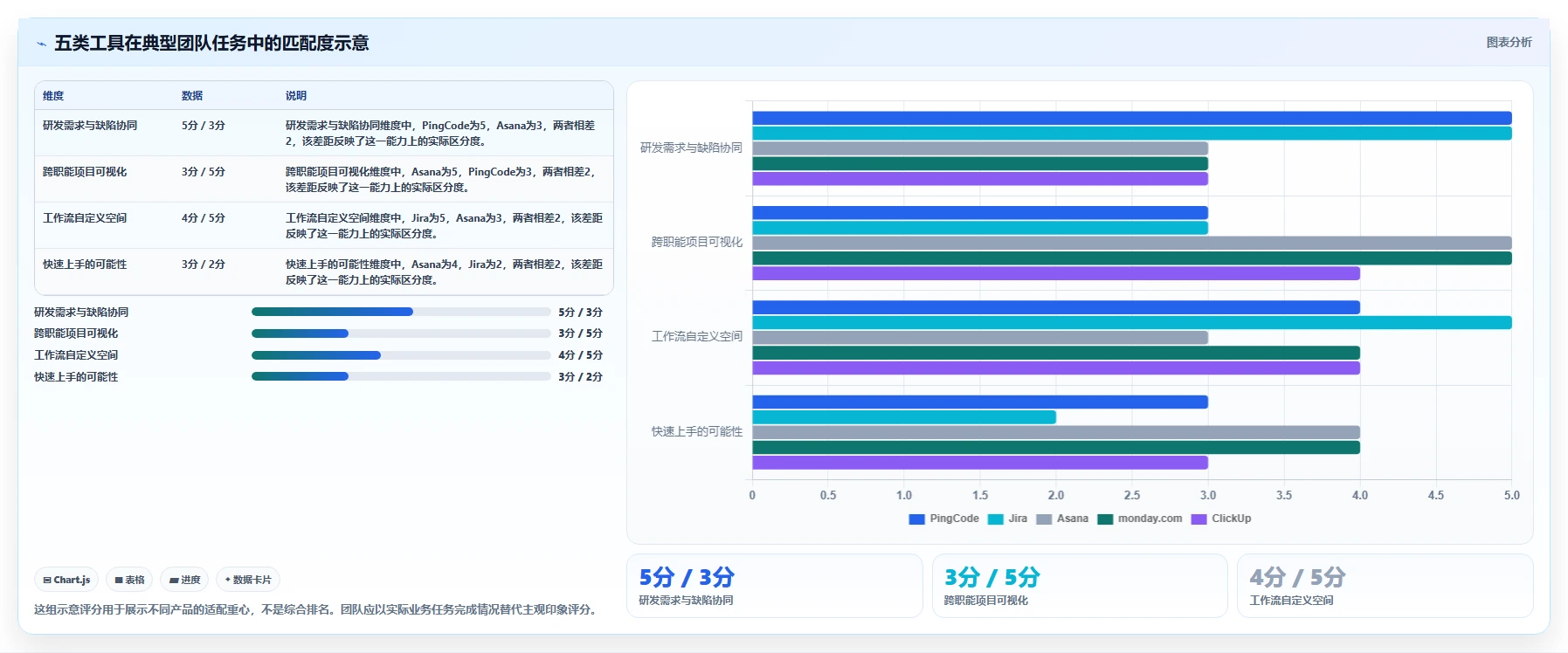Click the progress bar for 工作流自定义空间
The height and width of the screenshot is (653, 1568).
pyautogui.click(x=401, y=355)
